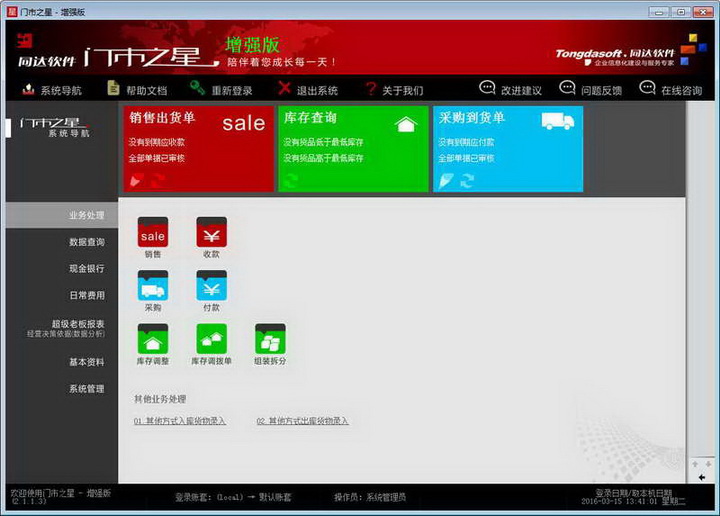Click 没有到期应付款 text in purchase tile
The width and height of the screenshot is (720, 516).
pos(466,142)
